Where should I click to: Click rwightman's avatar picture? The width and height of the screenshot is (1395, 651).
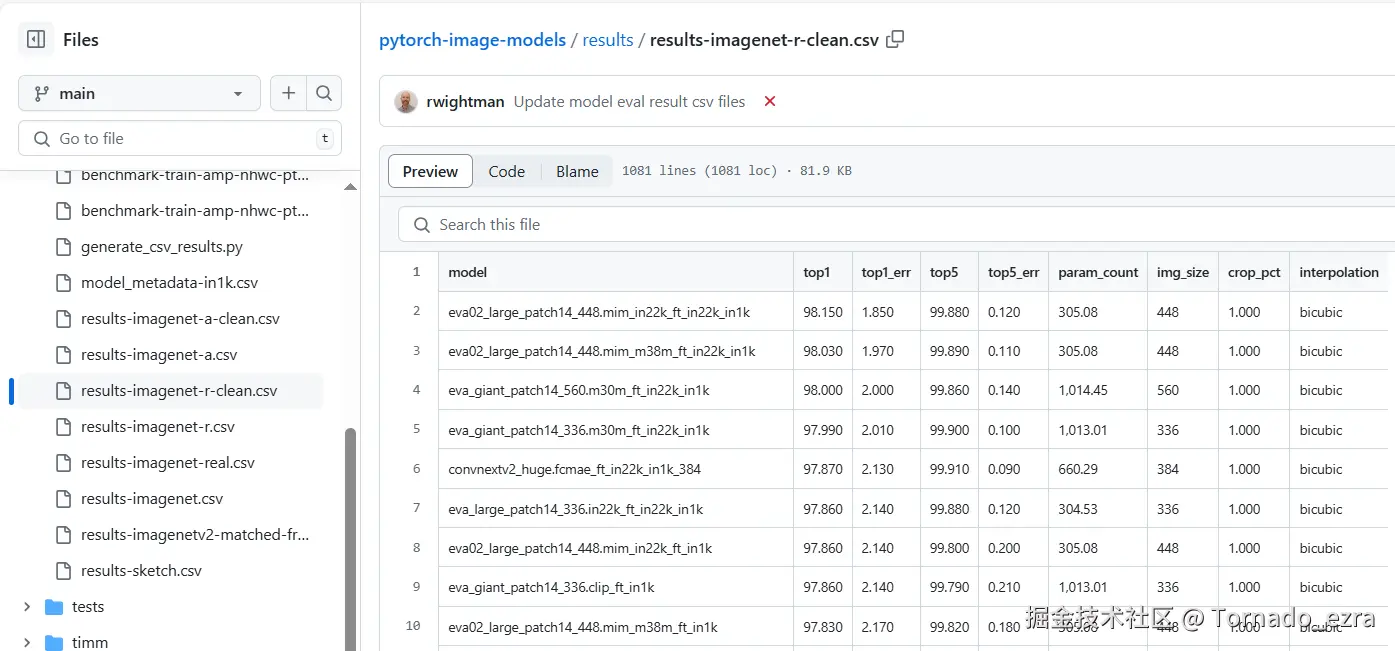(406, 101)
